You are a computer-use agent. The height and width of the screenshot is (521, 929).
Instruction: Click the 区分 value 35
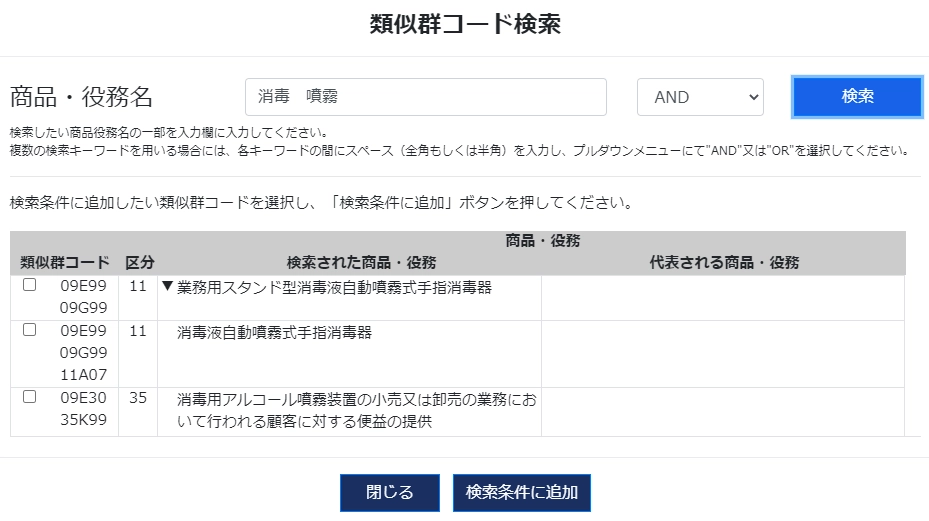tap(137, 398)
